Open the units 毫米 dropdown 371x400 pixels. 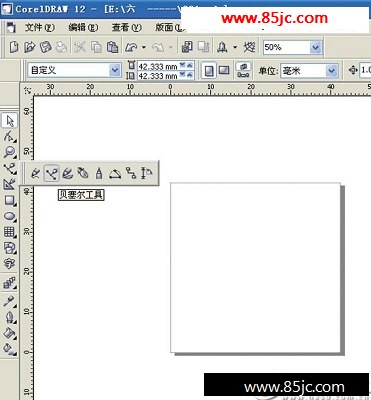(331, 71)
